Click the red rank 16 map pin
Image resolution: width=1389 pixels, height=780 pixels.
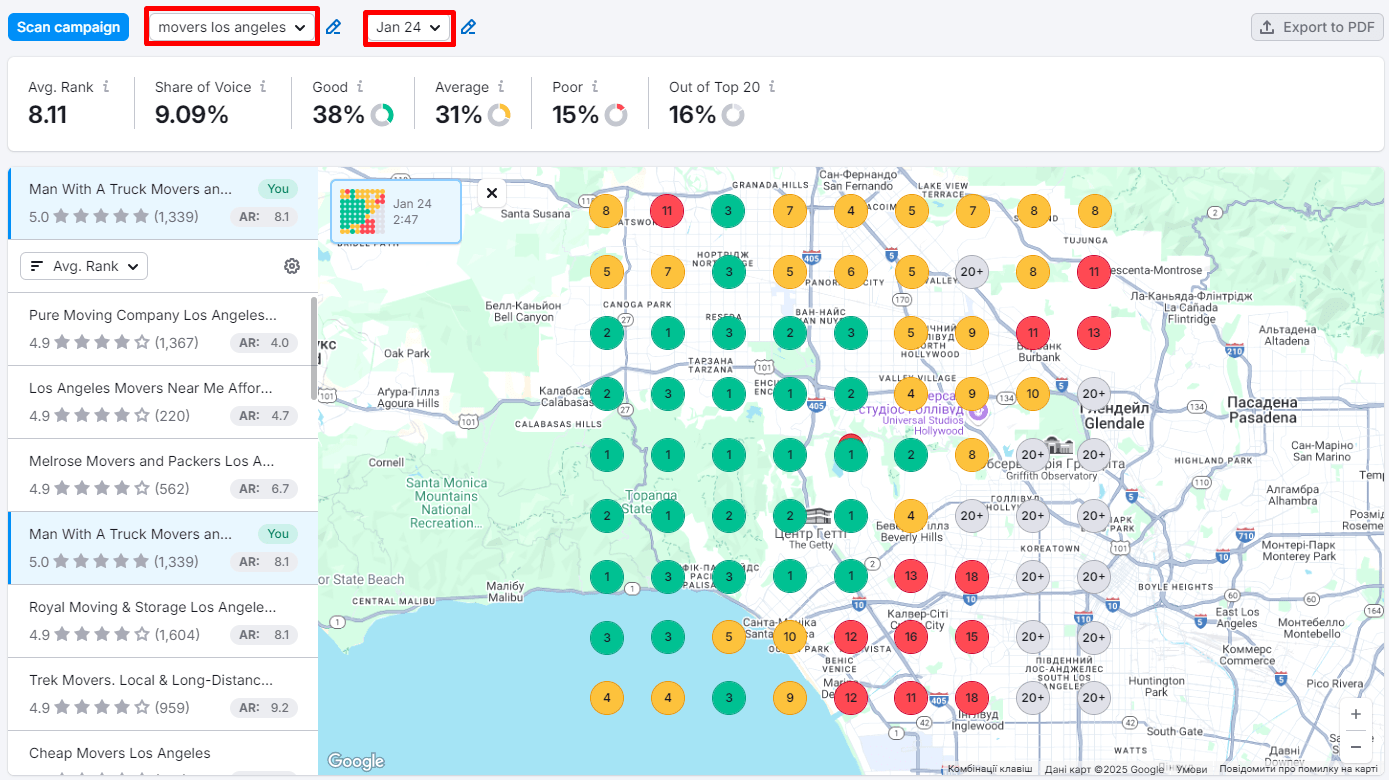click(x=911, y=637)
